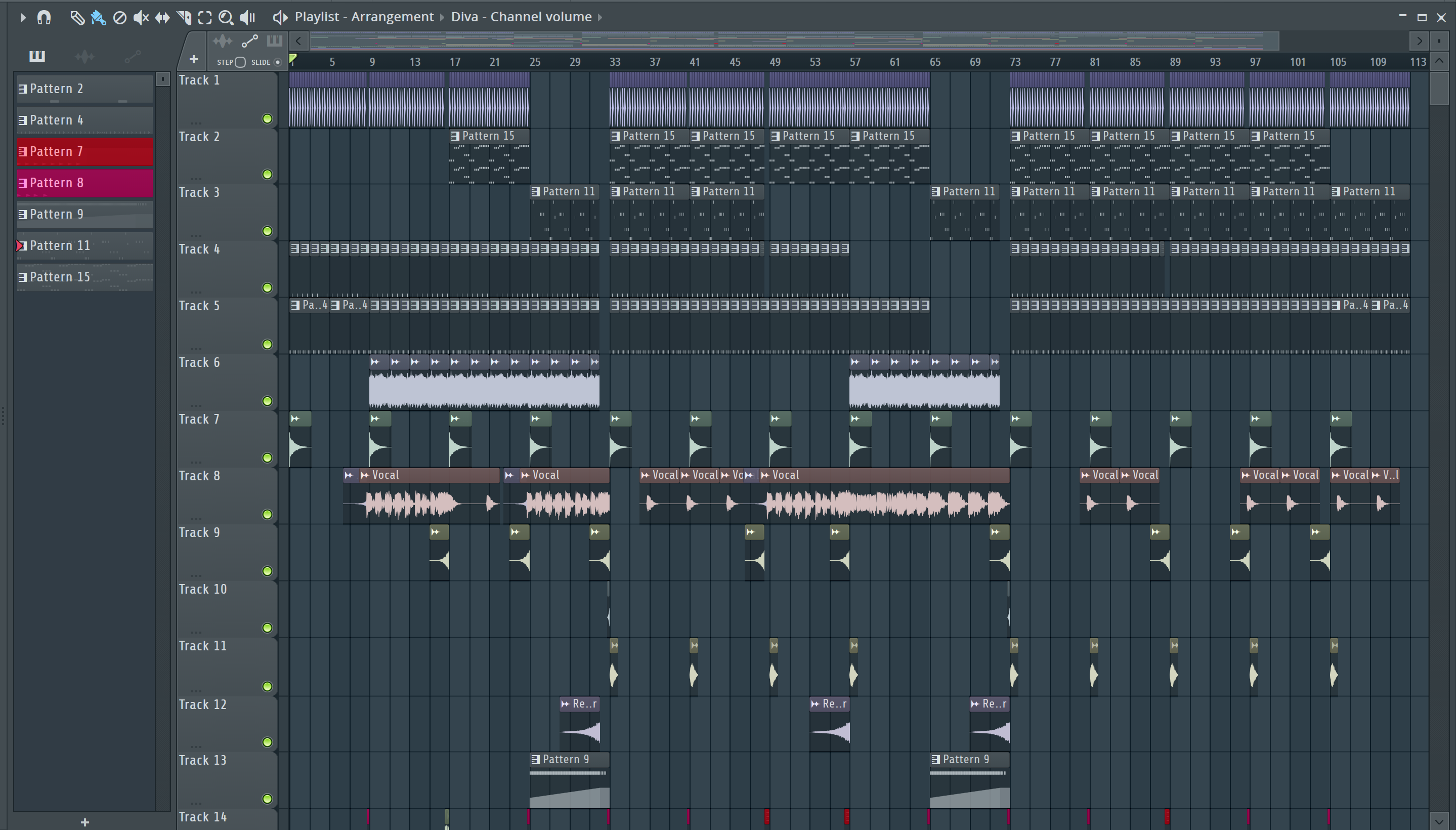Mute Track 12 using green LED
The image size is (1456, 830).
[x=267, y=742]
